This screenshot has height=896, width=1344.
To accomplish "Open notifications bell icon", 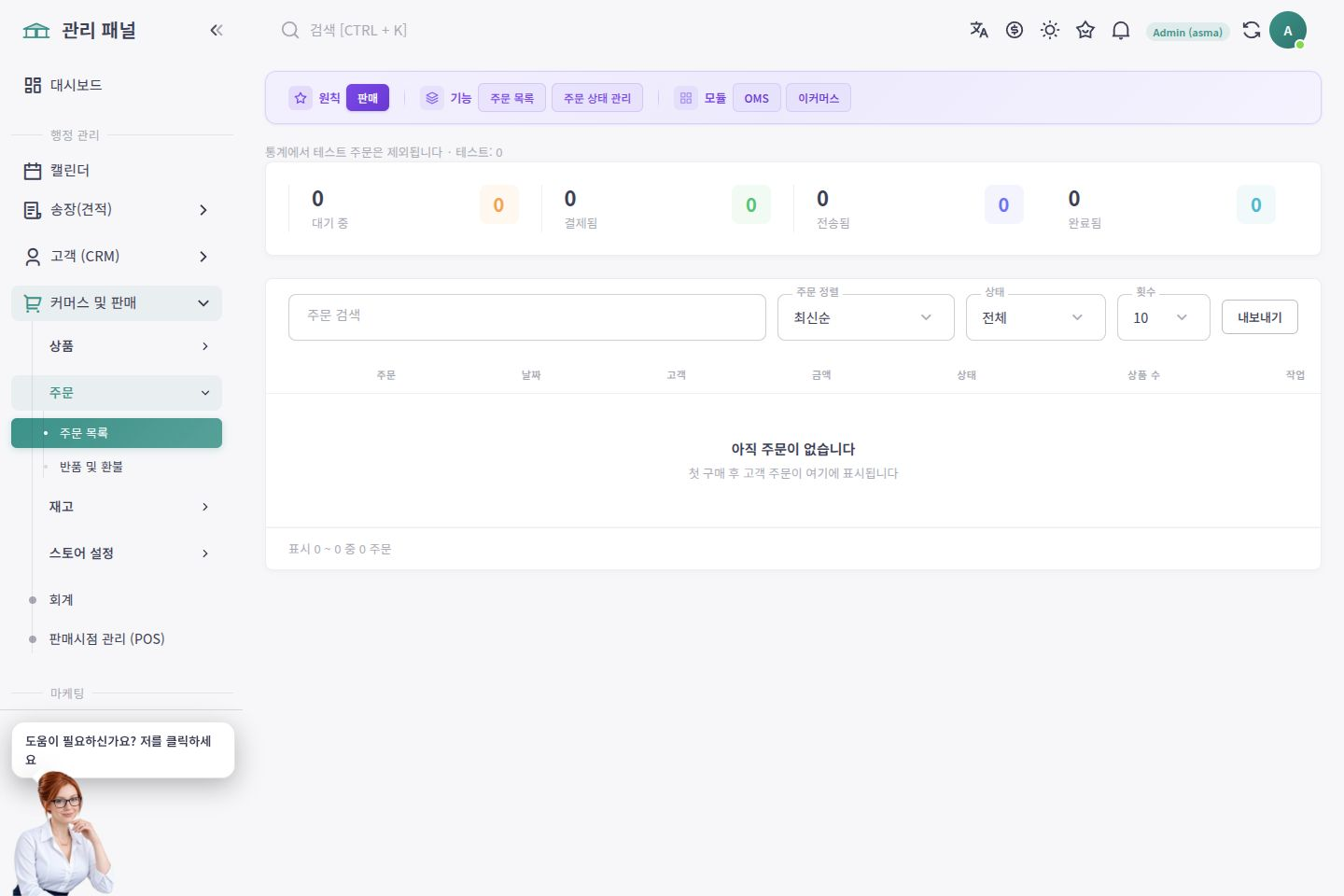I will pyautogui.click(x=1121, y=30).
